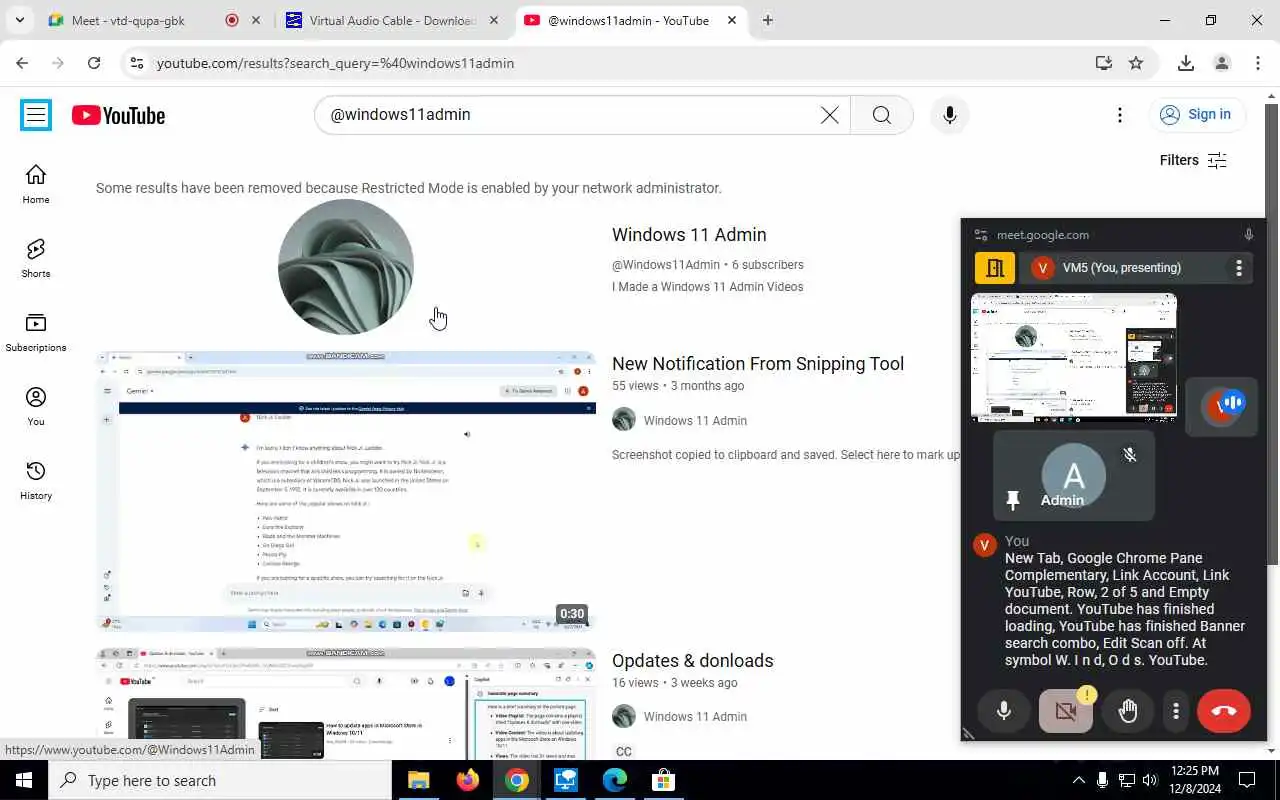Viewport: 1280px width, 800px height.
Task: Click the Admin participant tile
Action: [x=1074, y=477]
